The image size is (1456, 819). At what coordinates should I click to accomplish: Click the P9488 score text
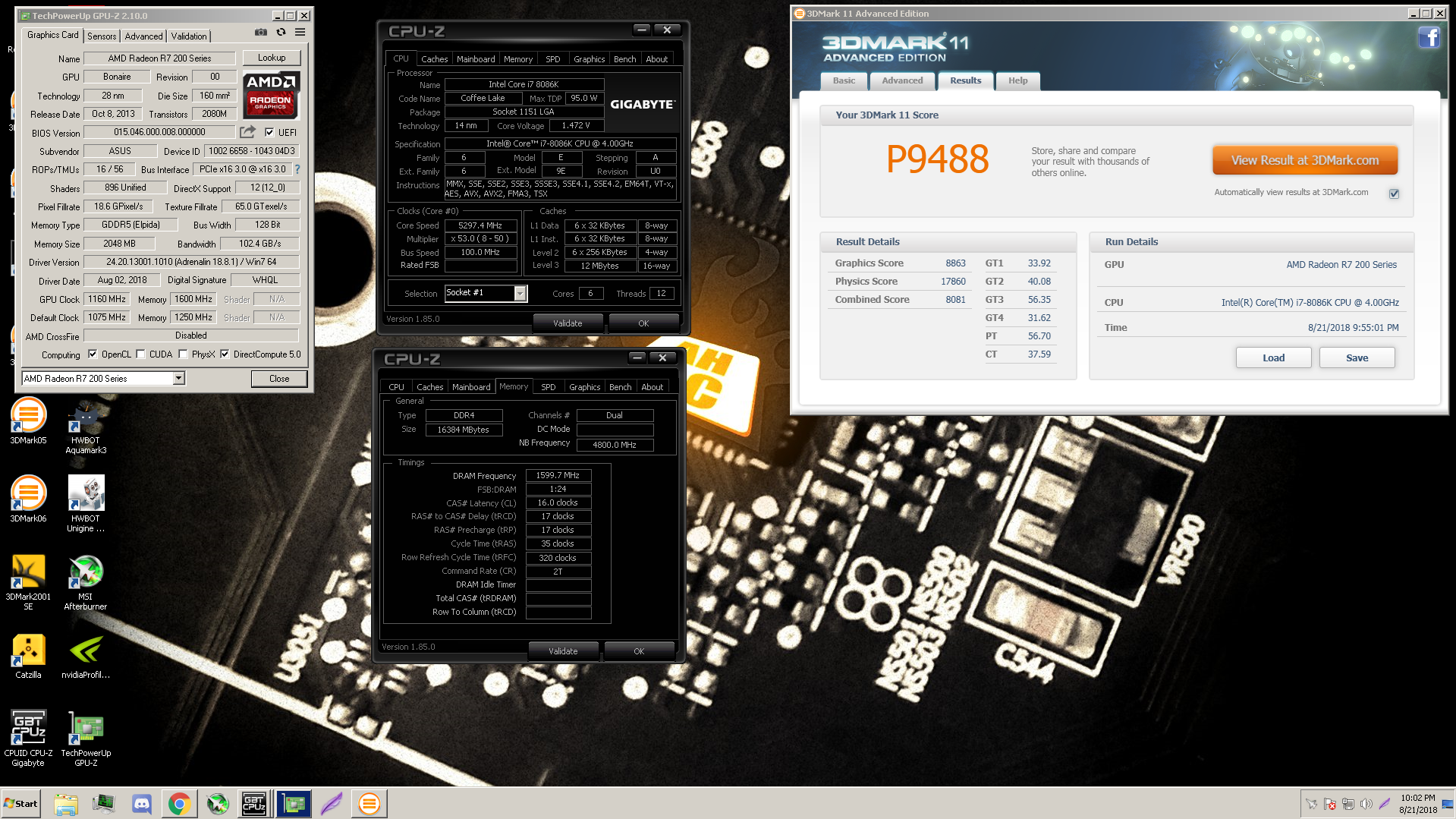coord(937,159)
